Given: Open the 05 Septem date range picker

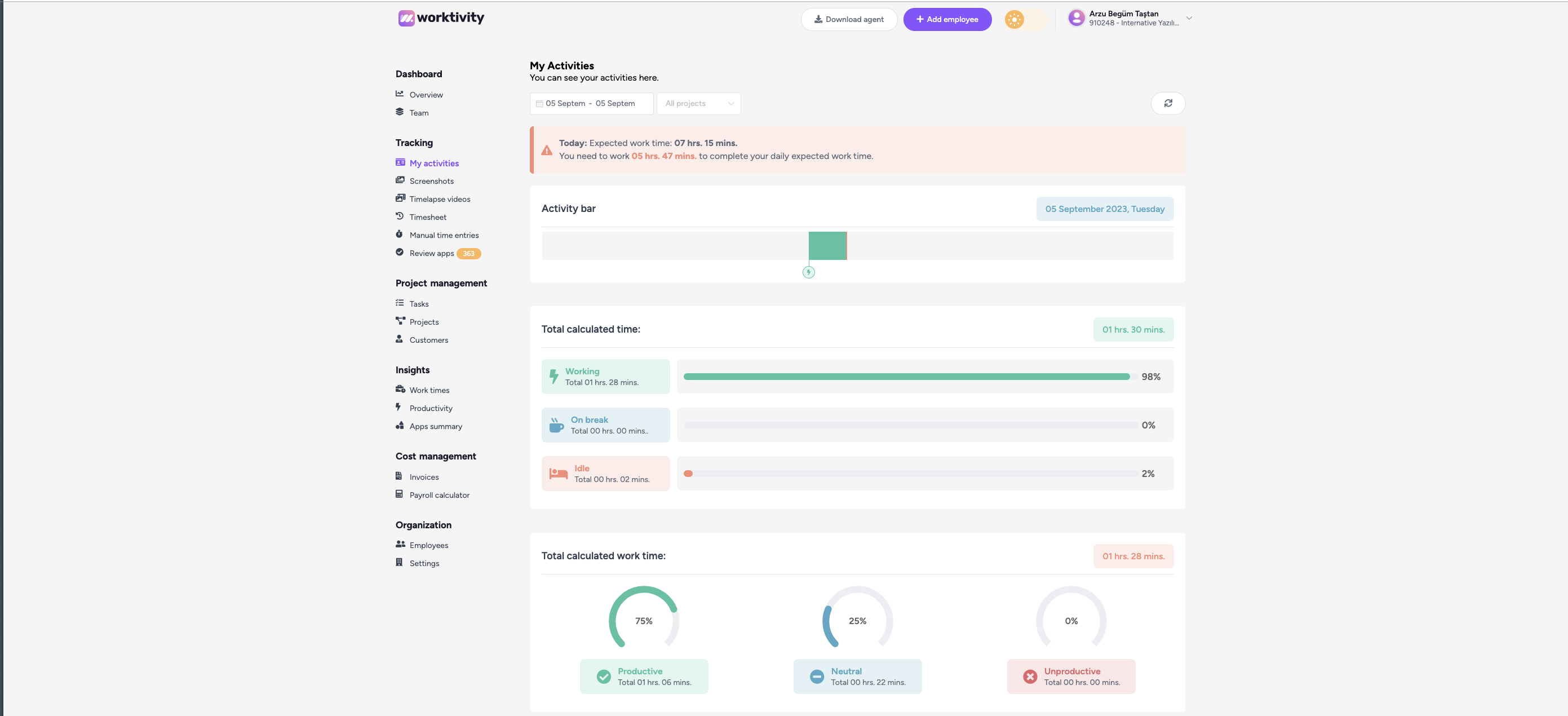Looking at the screenshot, I should coord(591,104).
